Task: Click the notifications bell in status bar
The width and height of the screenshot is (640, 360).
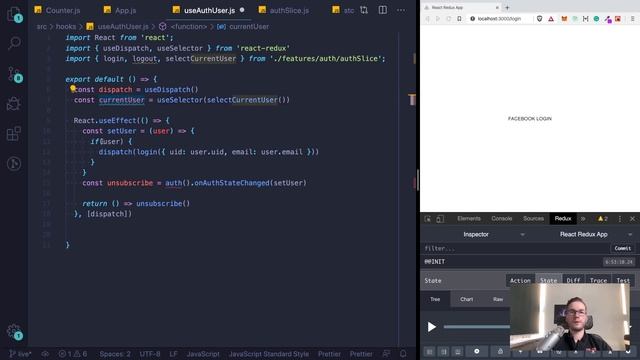Action: tap(403, 354)
